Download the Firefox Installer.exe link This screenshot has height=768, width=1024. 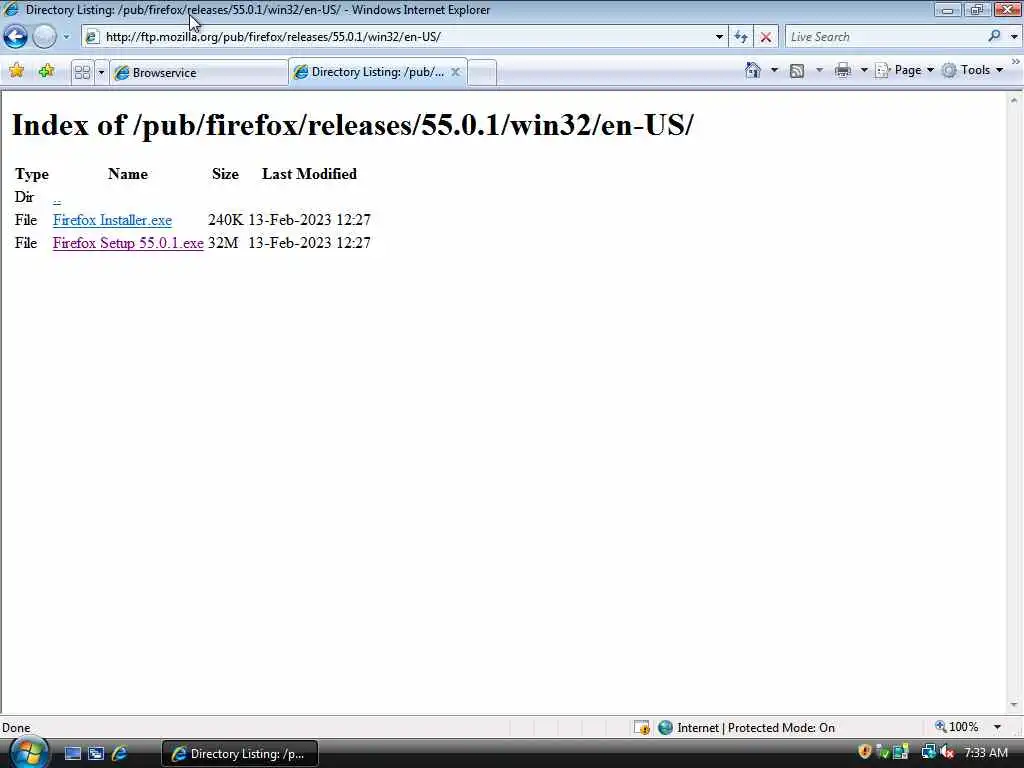tap(112, 220)
